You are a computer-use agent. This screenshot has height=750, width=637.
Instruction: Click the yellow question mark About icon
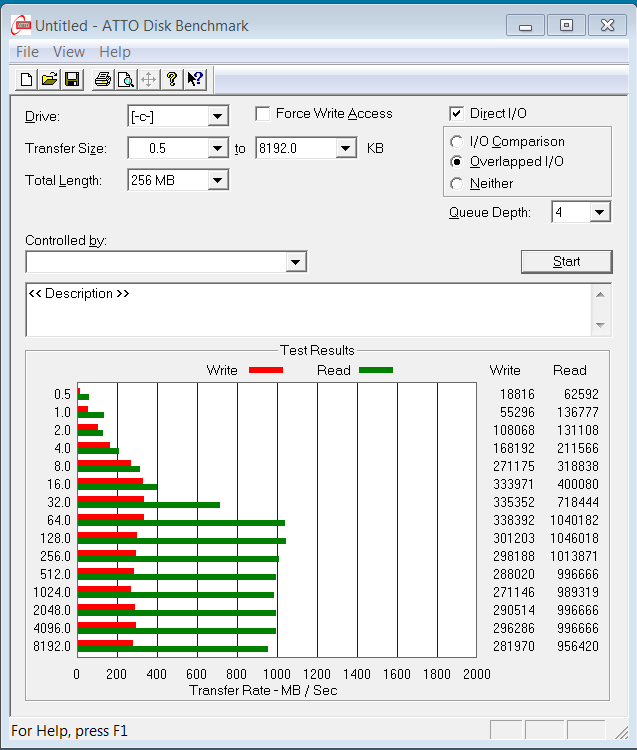tap(172, 79)
